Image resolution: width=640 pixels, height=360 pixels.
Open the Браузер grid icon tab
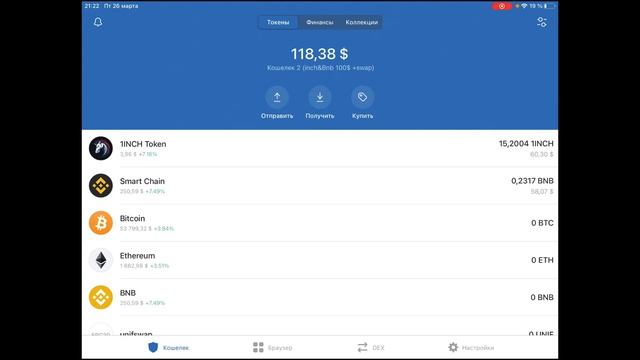click(x=272, y=348)
